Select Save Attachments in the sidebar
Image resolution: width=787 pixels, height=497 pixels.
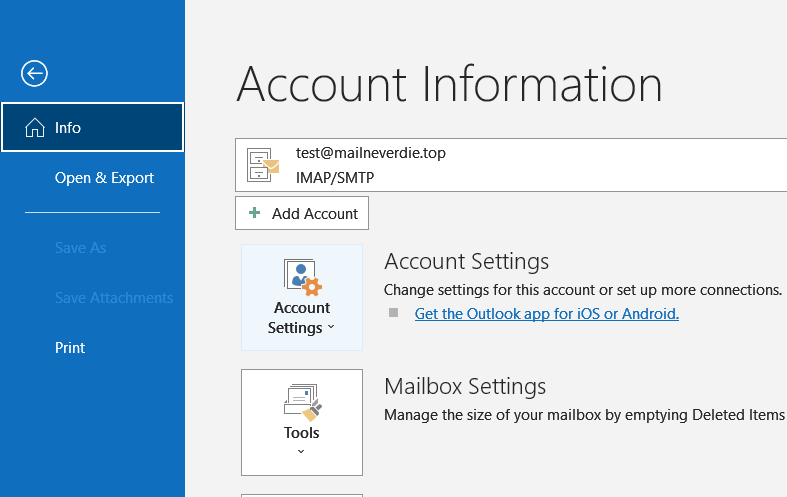click(113, 298)
